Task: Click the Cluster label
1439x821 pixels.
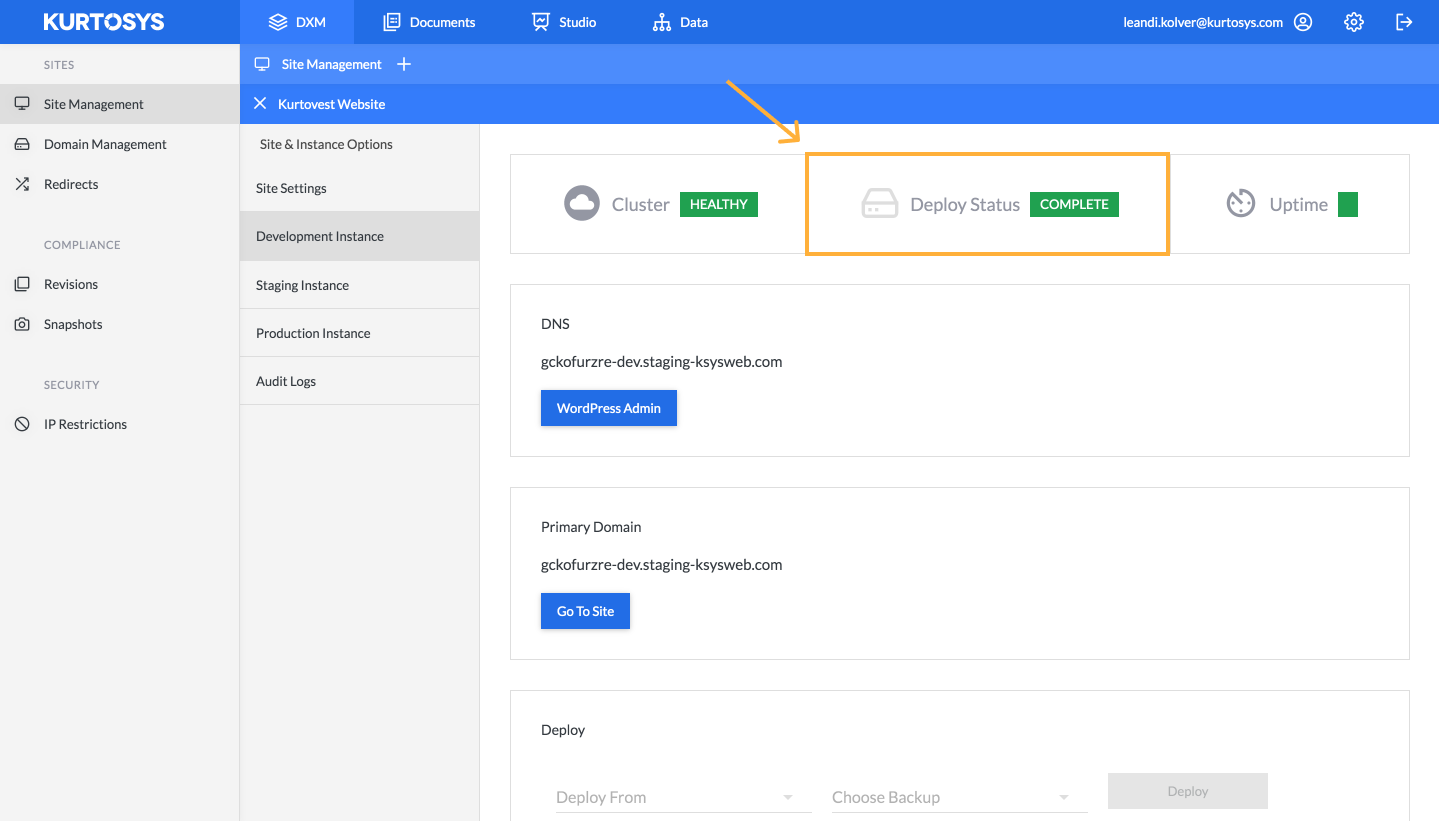Action: (x=641, y=204)
